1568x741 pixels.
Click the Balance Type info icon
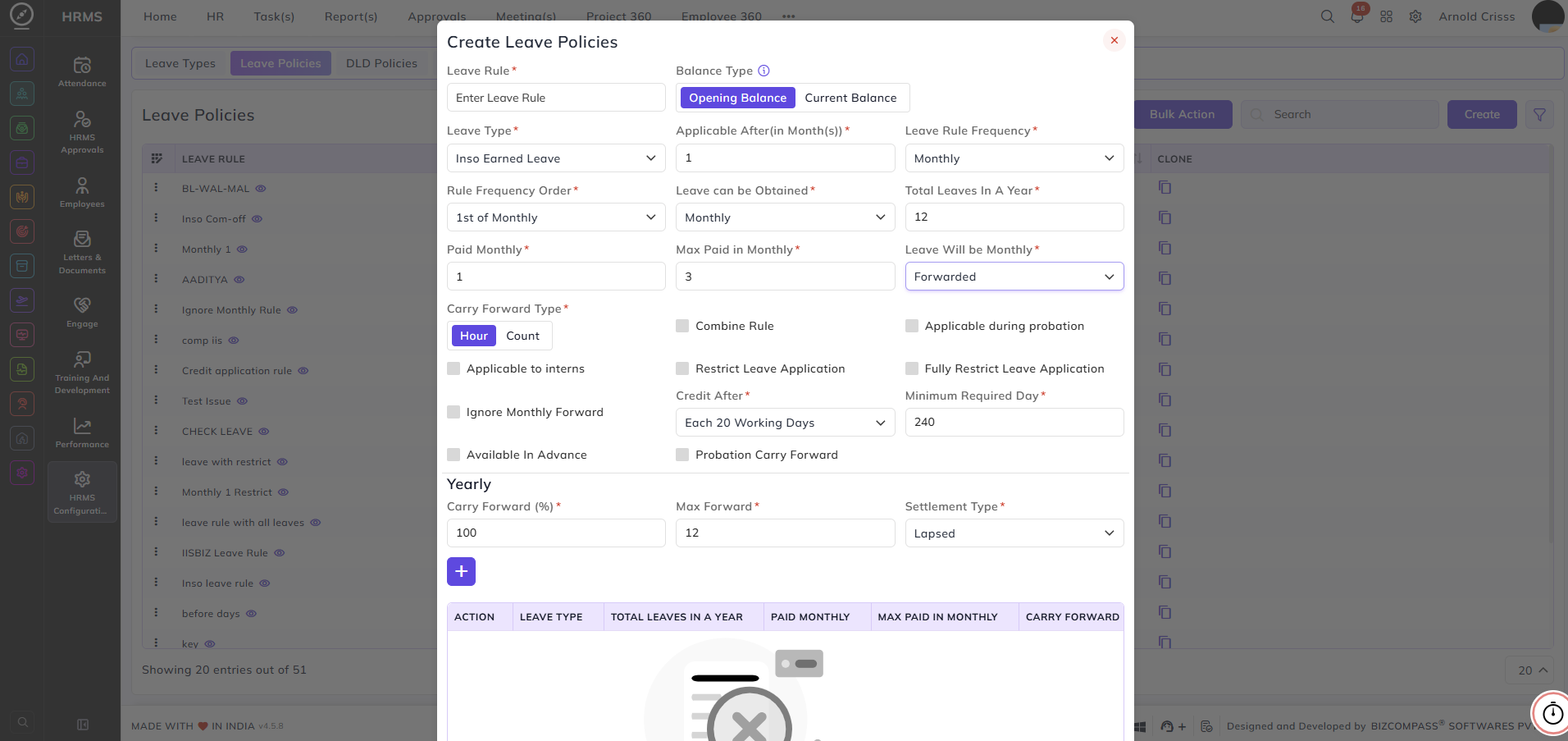click(763, 71)
